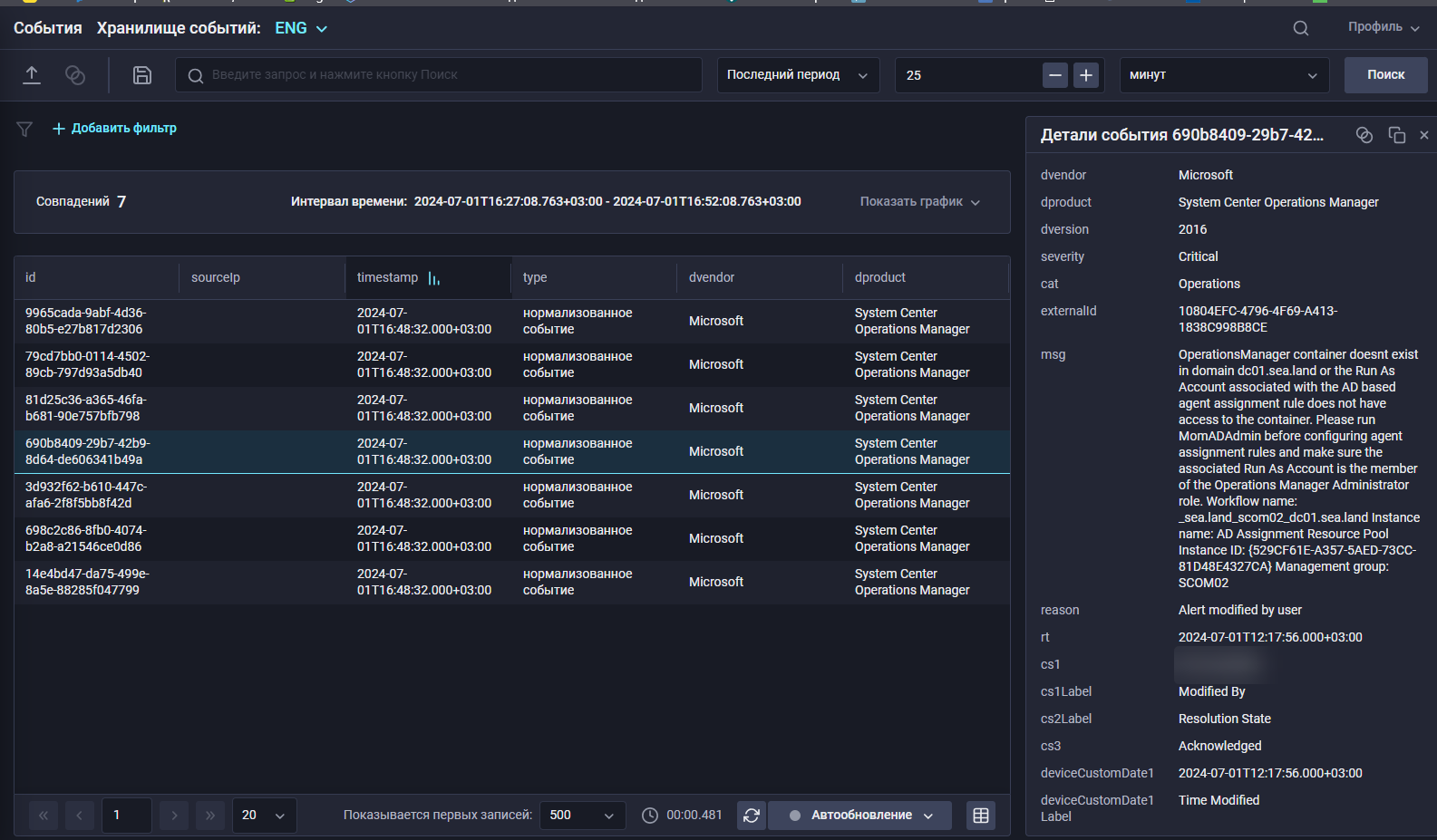Click the Совпадений 7 match count
The height and width of the screenshot is (840, 1437).
click(x=81, y=202)
